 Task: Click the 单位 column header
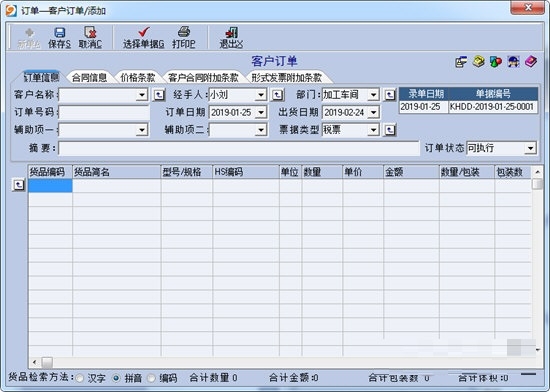290,172
